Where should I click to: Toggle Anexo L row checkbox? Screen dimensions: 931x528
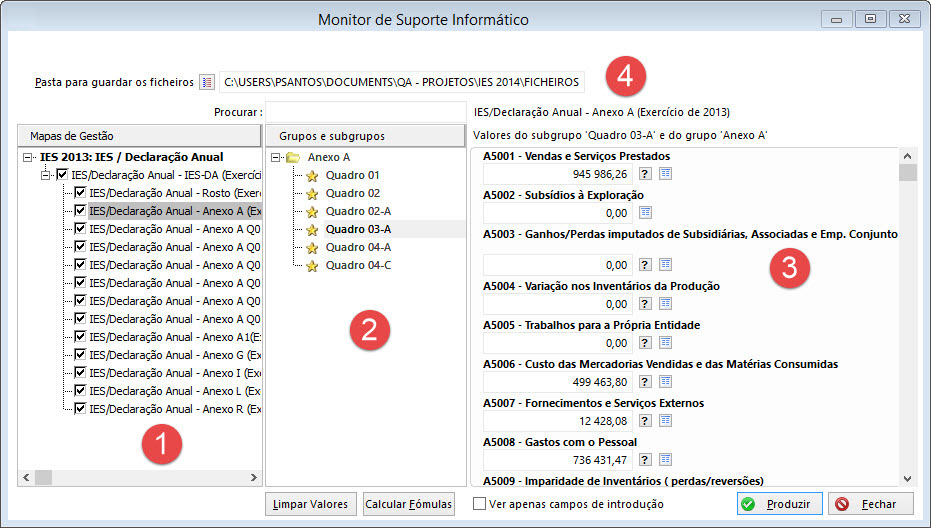pyautogui.click(x=80, y=390)
